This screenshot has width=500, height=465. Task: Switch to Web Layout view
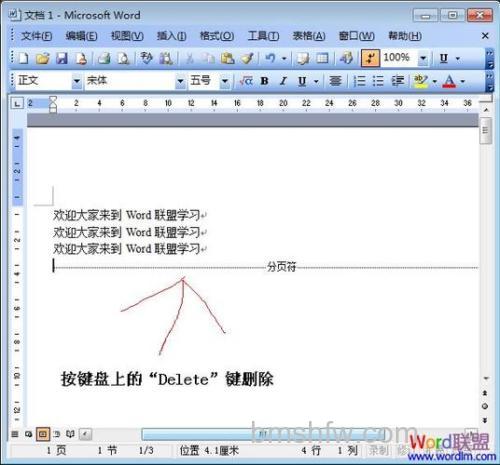pos(28,434)
